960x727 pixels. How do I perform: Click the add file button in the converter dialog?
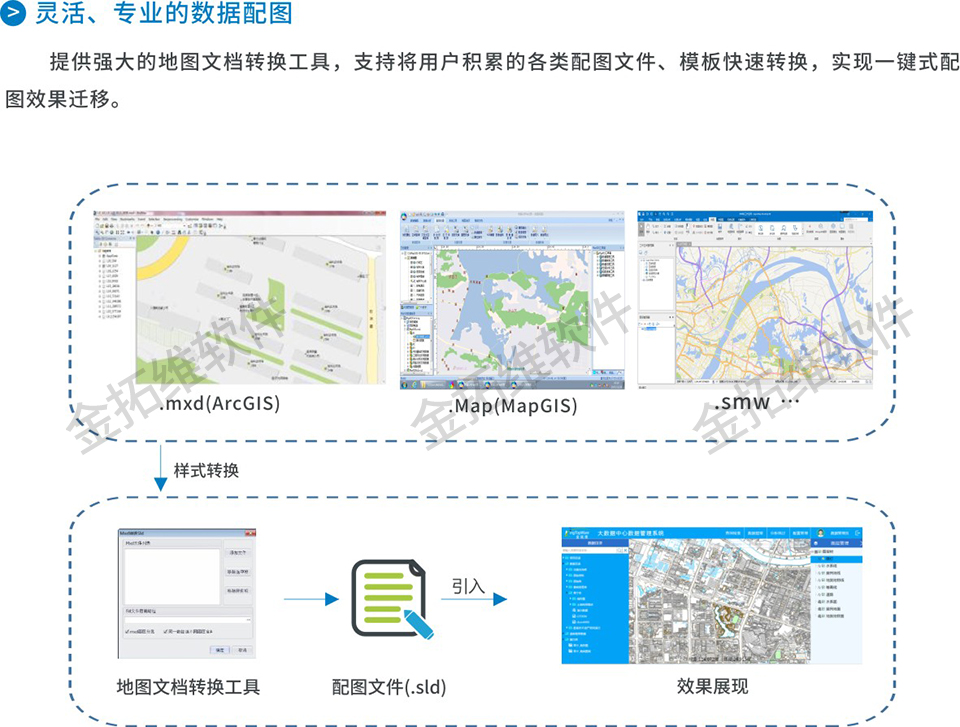pyautogui.click(x=237, y=552)
